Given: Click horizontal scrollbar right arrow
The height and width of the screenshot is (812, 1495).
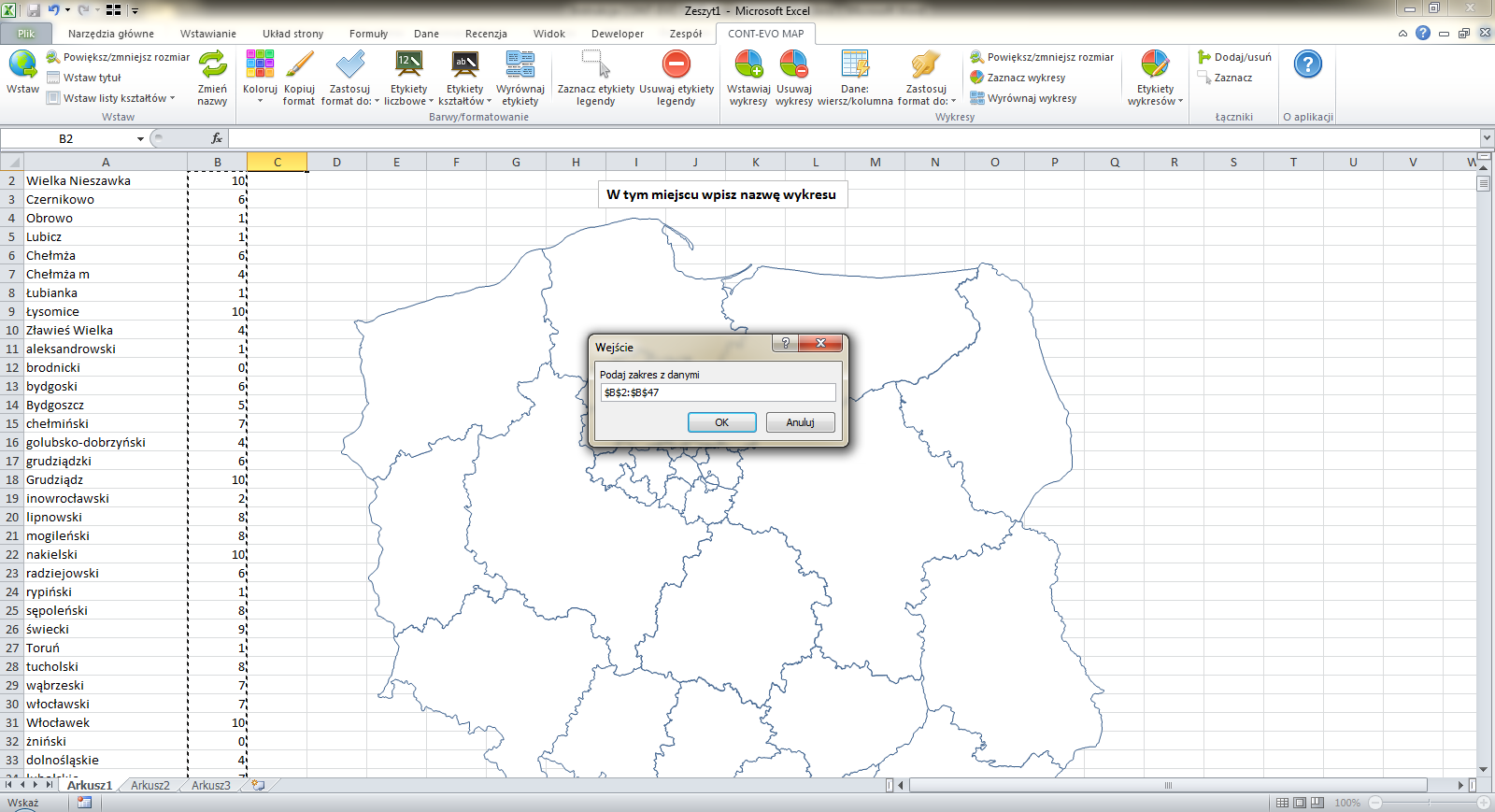Looking at the screenshot, I should coord(1460,785).
